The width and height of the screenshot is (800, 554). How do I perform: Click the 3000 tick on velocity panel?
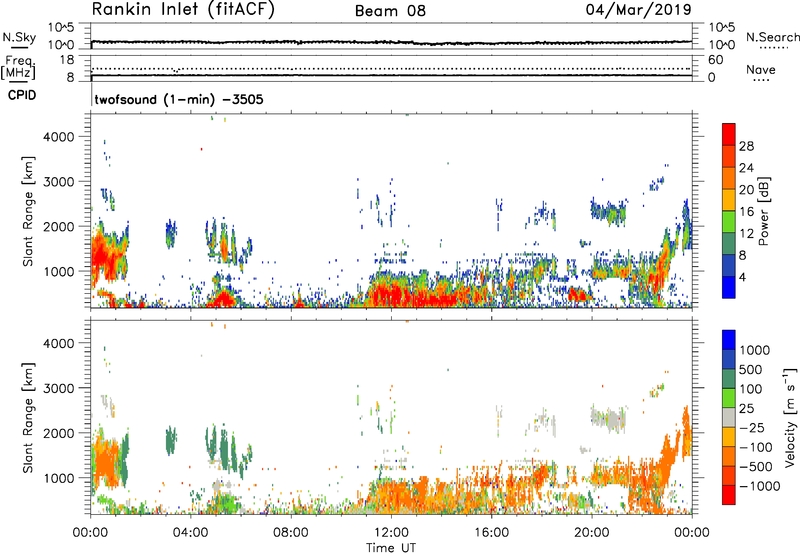point(59,388)
